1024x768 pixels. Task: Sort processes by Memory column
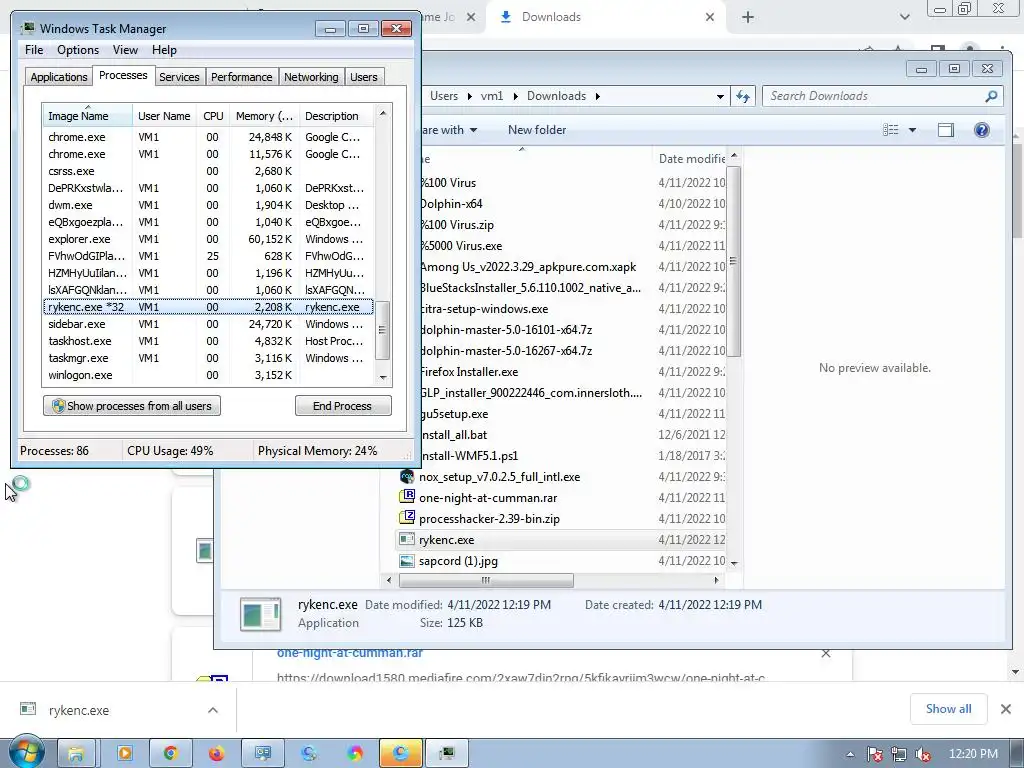[264, 116]
